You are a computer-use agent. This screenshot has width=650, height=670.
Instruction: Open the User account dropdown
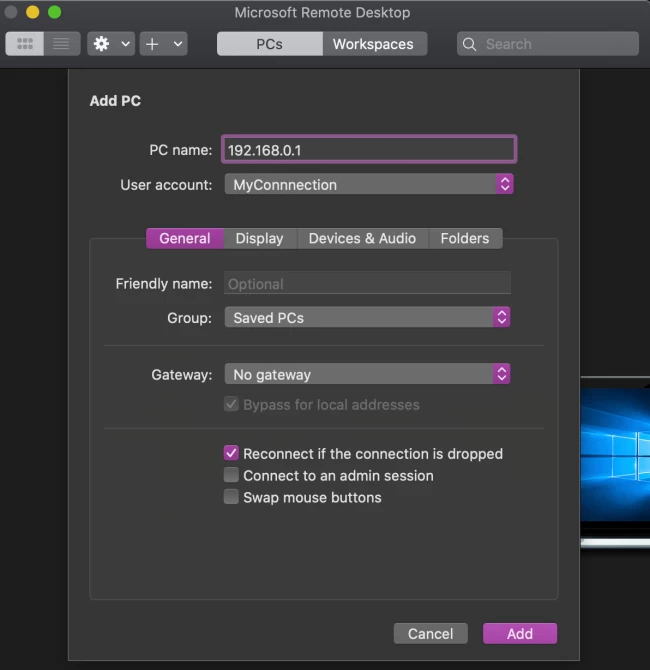click(369, 184)
